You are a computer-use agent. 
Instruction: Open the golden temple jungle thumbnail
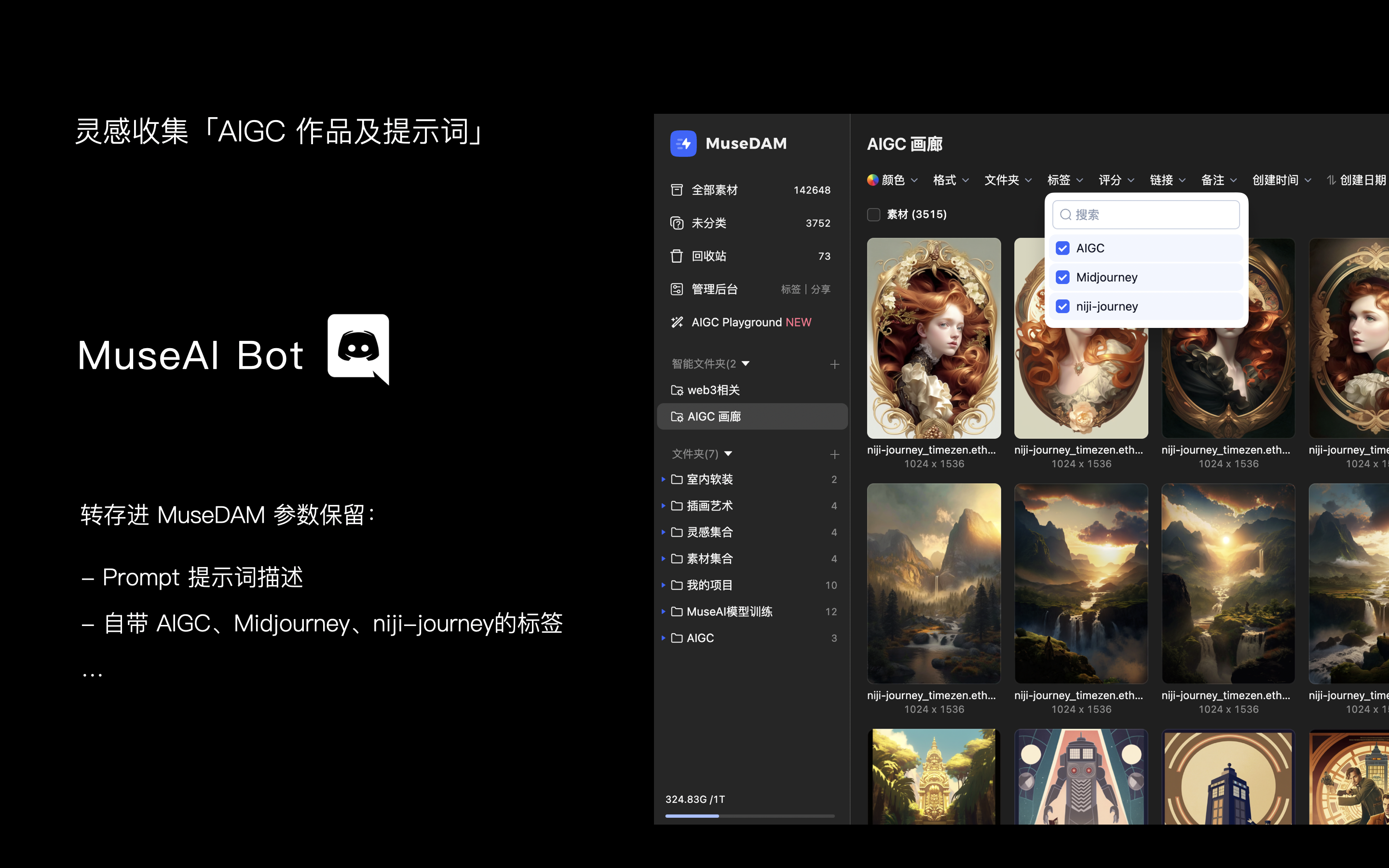(934, 777)
